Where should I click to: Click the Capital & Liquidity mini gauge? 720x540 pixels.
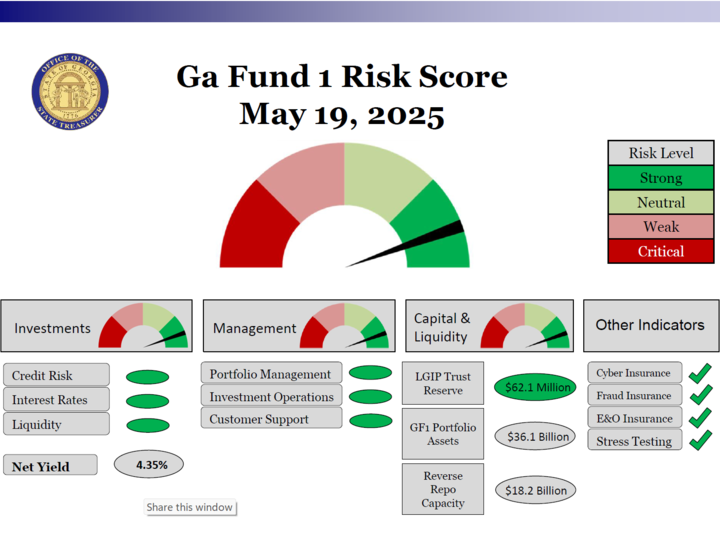click(525, 325)
